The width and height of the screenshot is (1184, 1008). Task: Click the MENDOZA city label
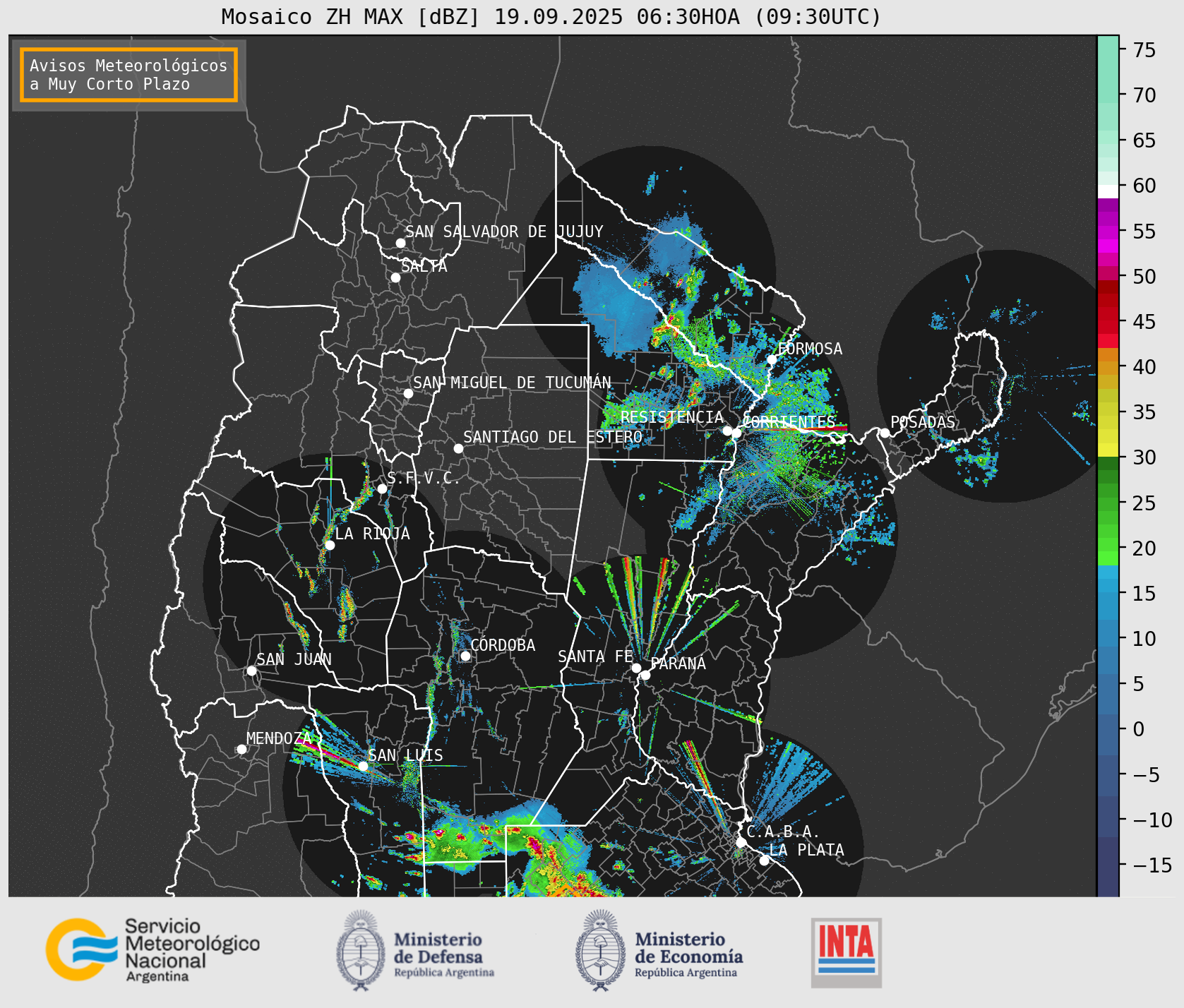coord(279,738)
